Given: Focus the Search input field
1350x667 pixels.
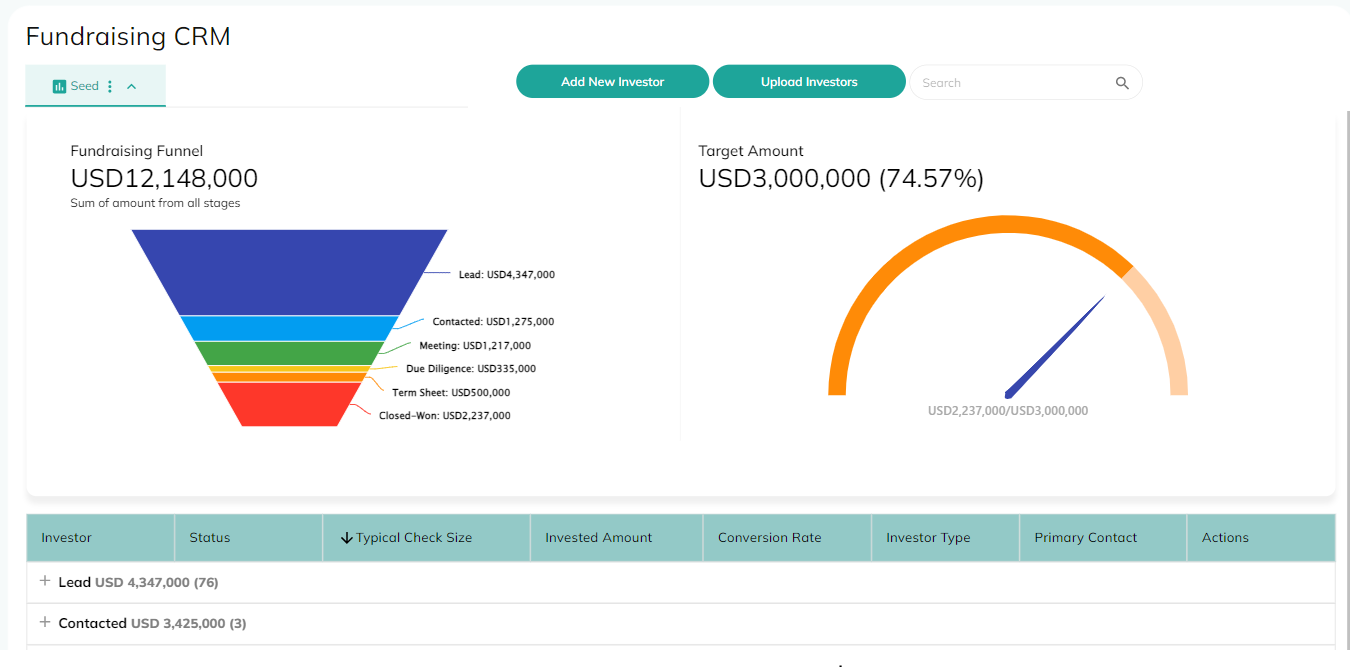Looking at the screenshot, I should 1010,83.
